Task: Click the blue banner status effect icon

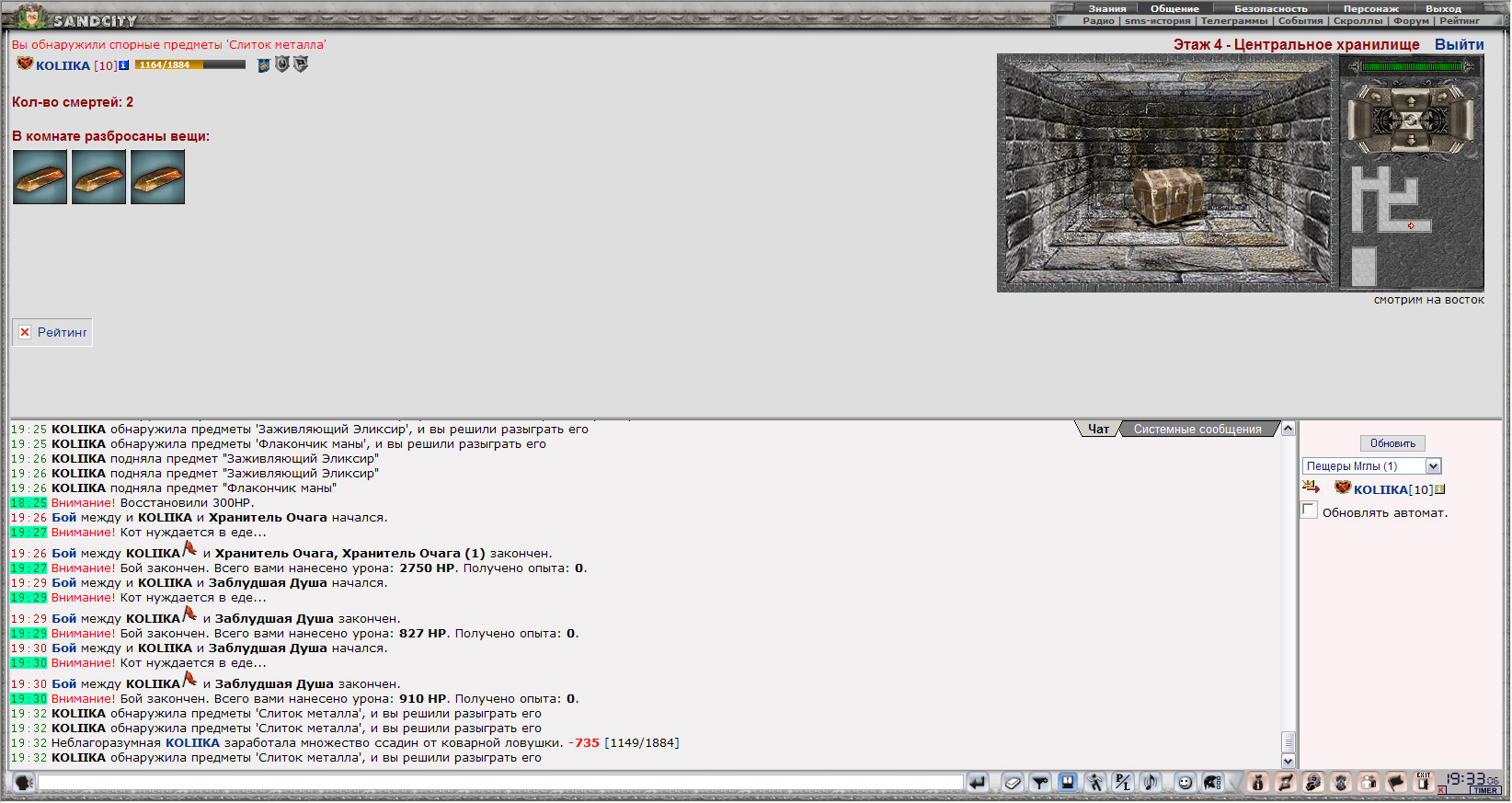Action: (x=264, y=65)
